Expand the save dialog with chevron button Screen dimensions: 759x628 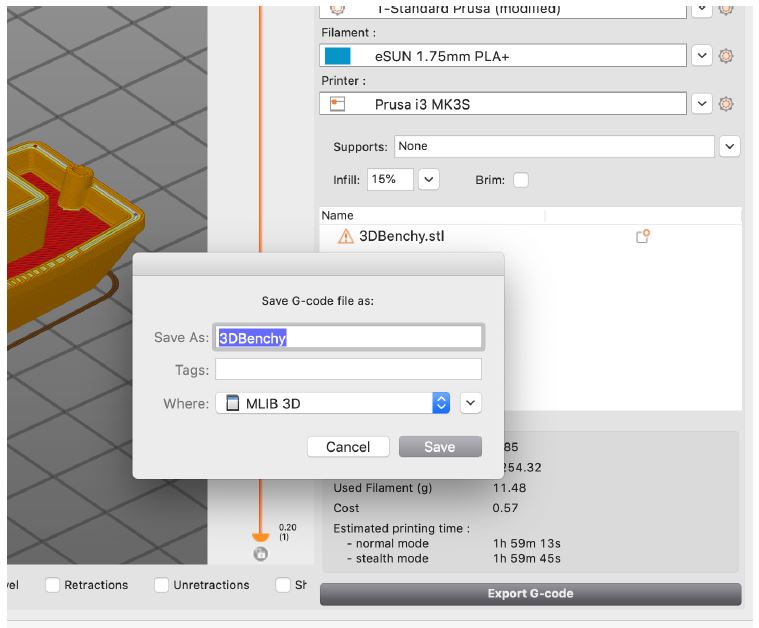(x=471, y=403)
